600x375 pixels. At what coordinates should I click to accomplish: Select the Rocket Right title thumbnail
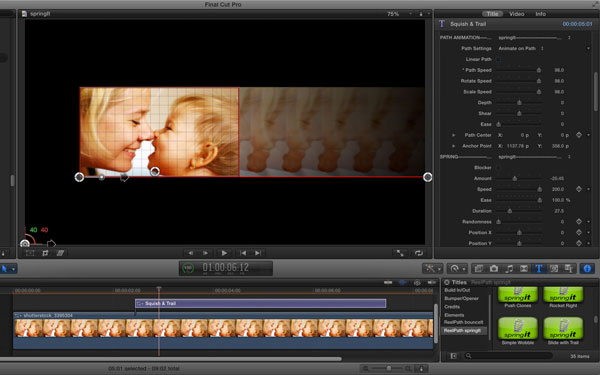[563, 295]
